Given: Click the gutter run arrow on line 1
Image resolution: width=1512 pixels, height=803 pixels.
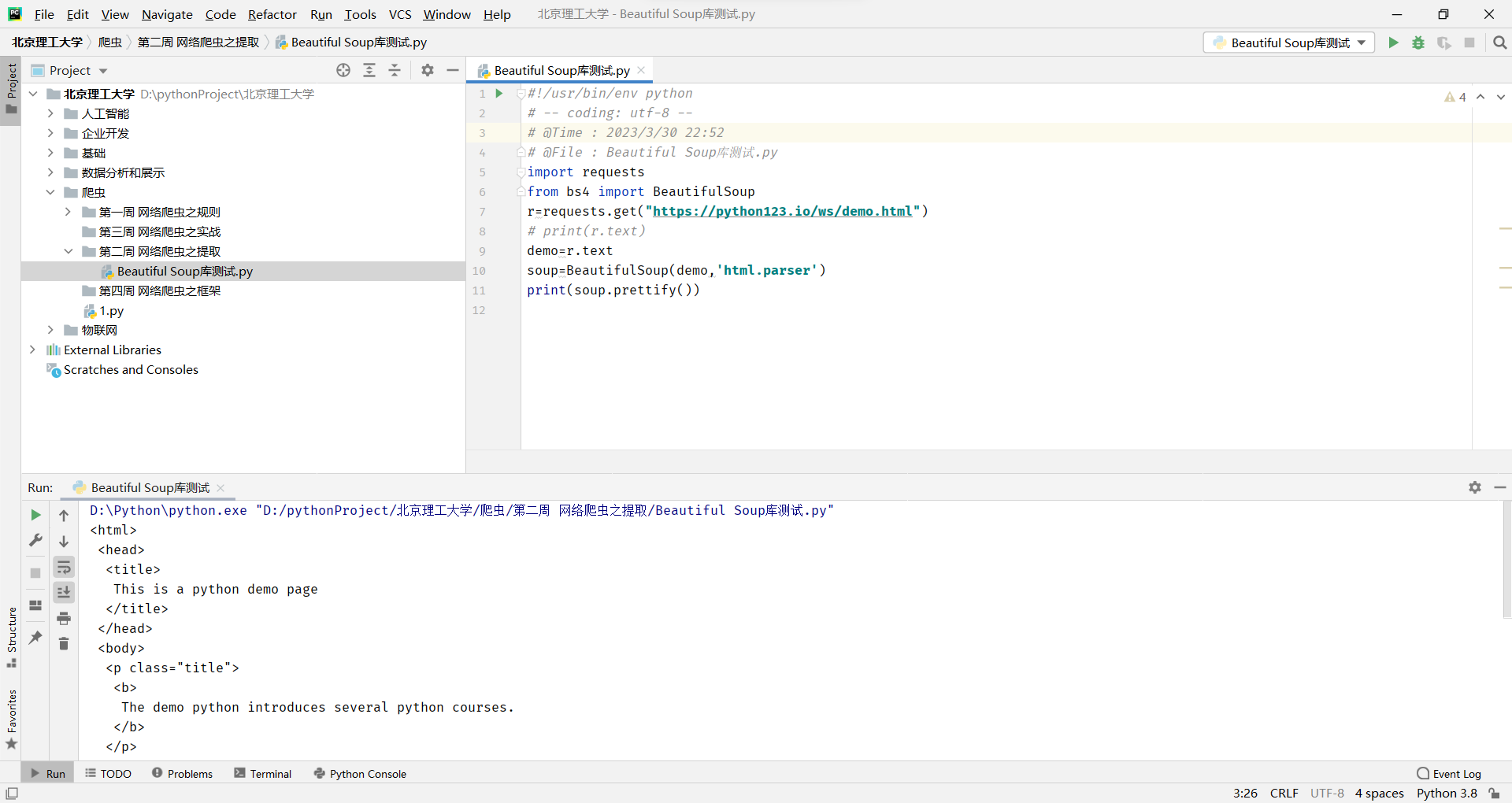Looking at the screenshot, I should coord(499,93).
